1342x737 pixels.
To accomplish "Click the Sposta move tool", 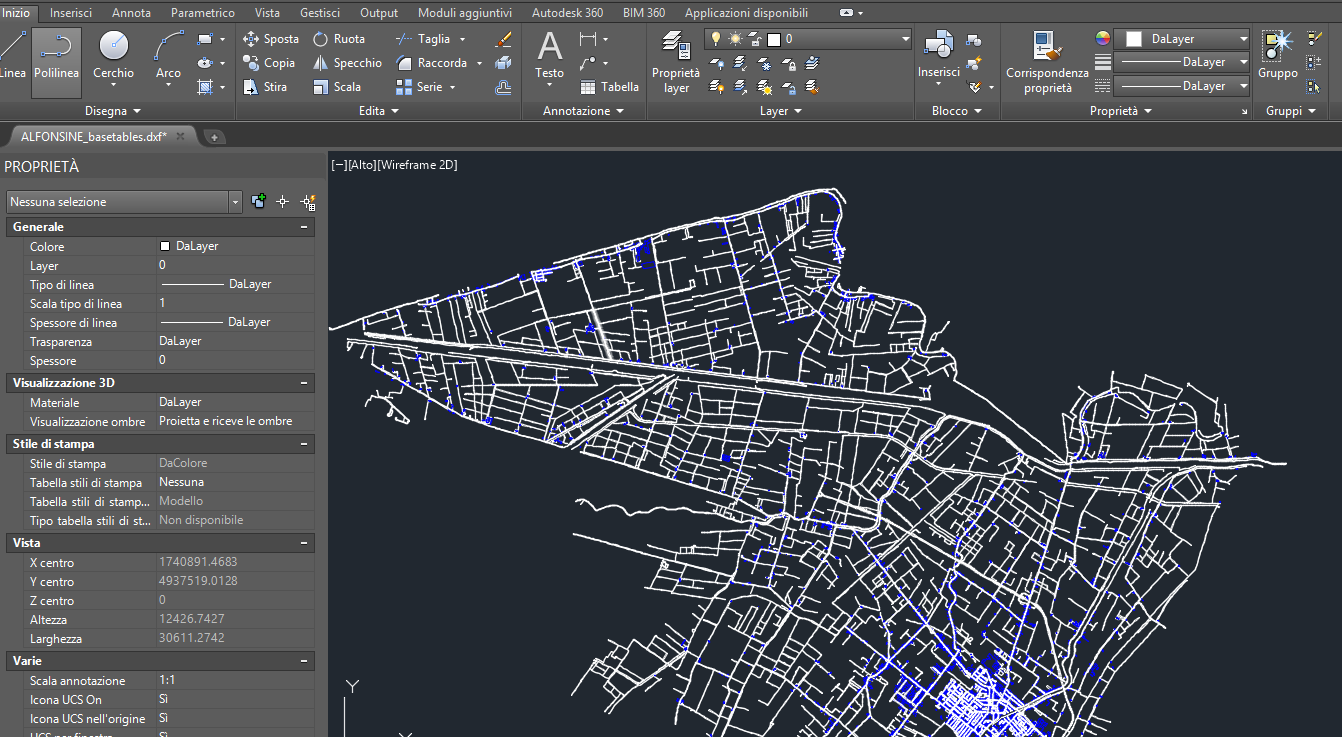I will 271,39.
